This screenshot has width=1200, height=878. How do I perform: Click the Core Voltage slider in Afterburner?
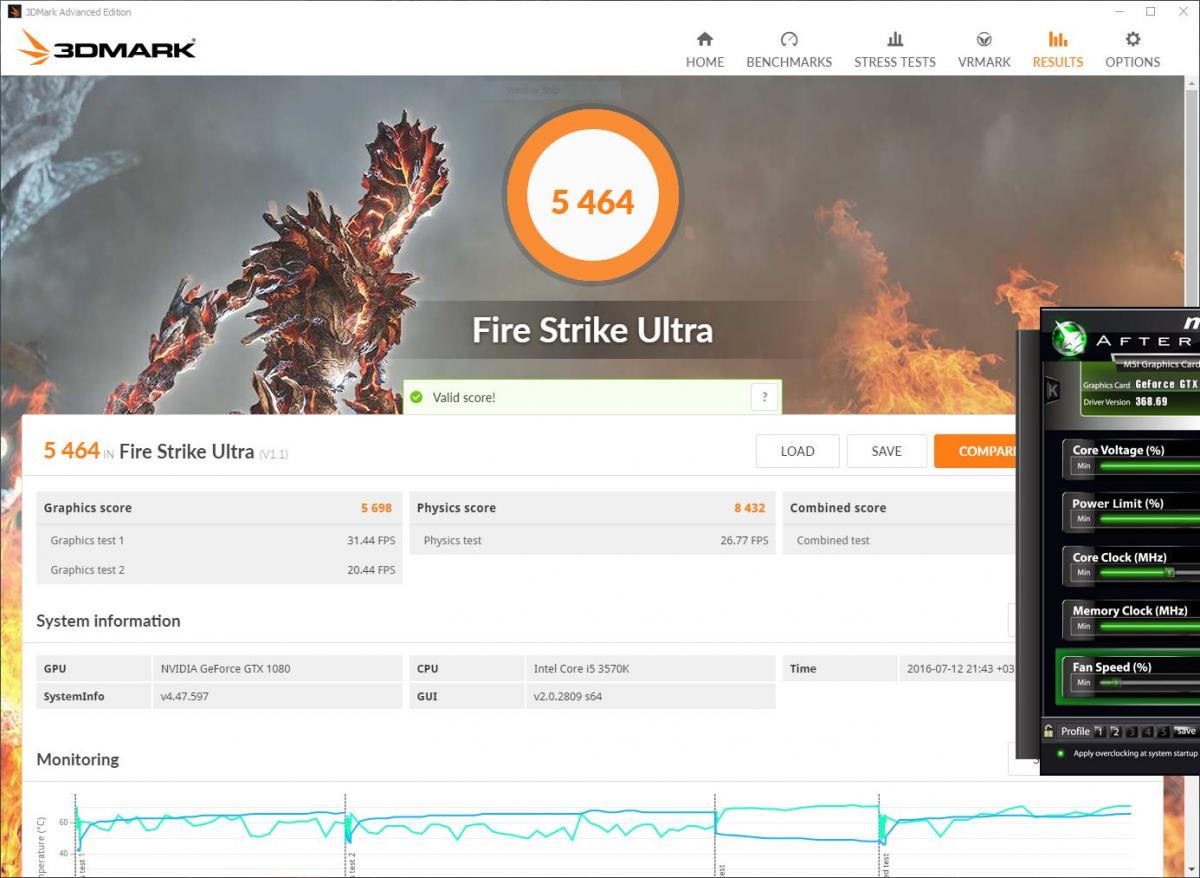coord(1149,465)
